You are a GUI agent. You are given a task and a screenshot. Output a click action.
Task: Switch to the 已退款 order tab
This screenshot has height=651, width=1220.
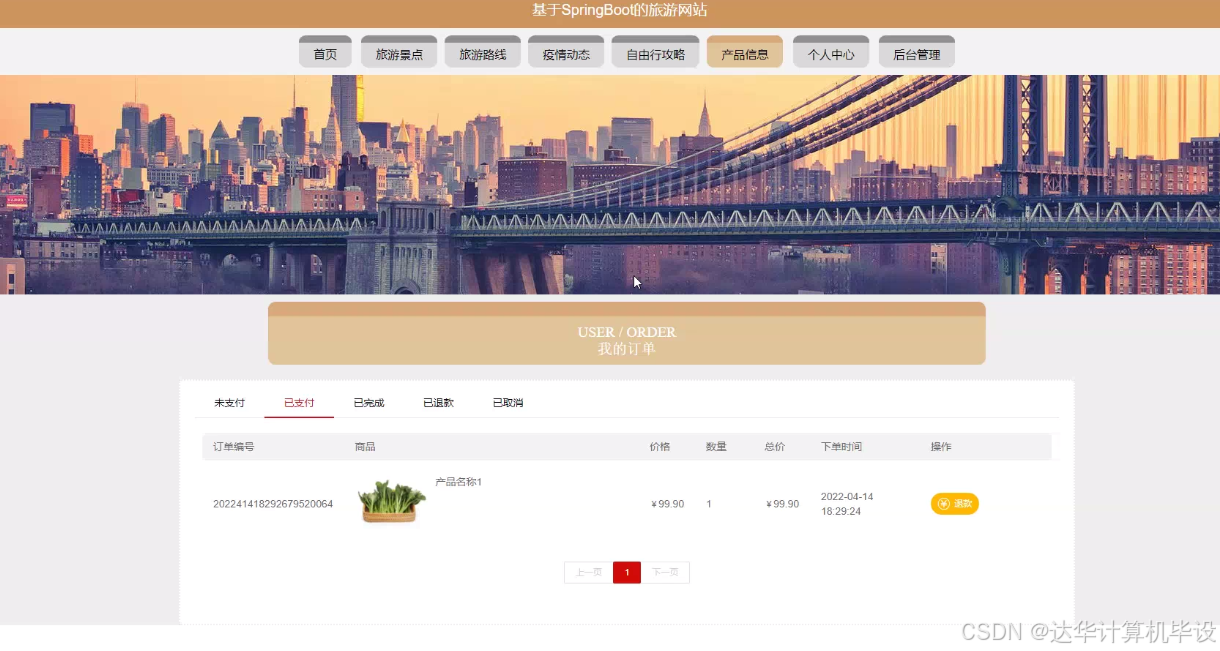437,402
